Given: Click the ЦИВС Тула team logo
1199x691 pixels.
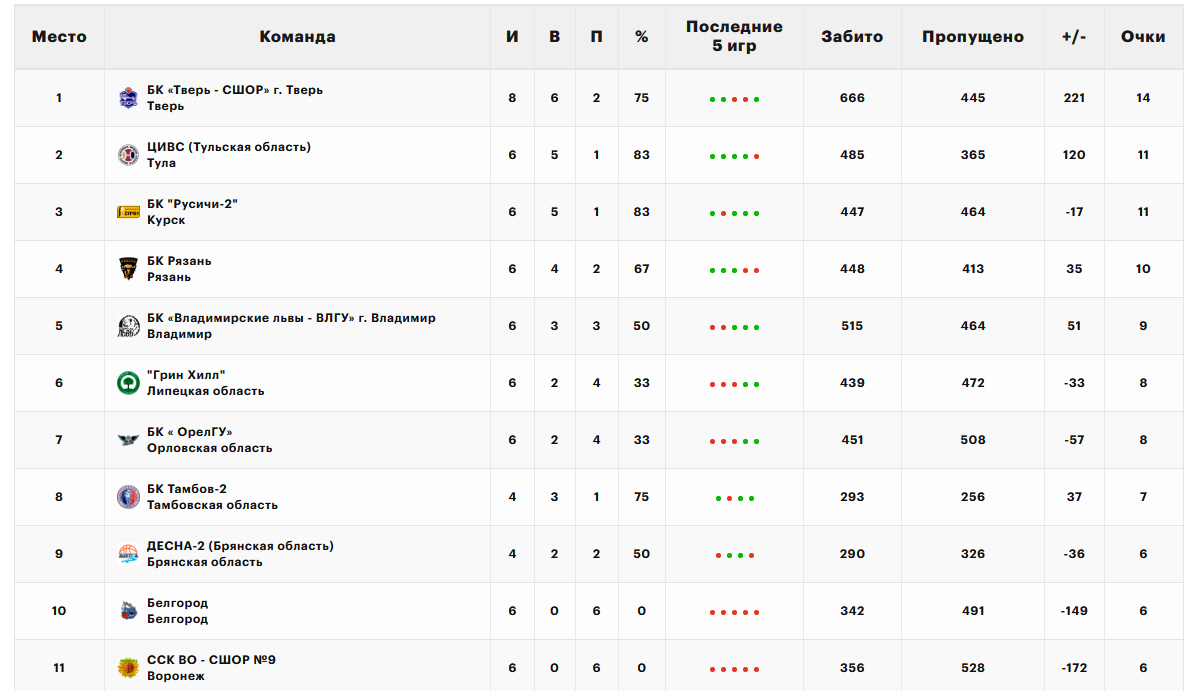Looking at the screenshot, I should pos(128,155).
